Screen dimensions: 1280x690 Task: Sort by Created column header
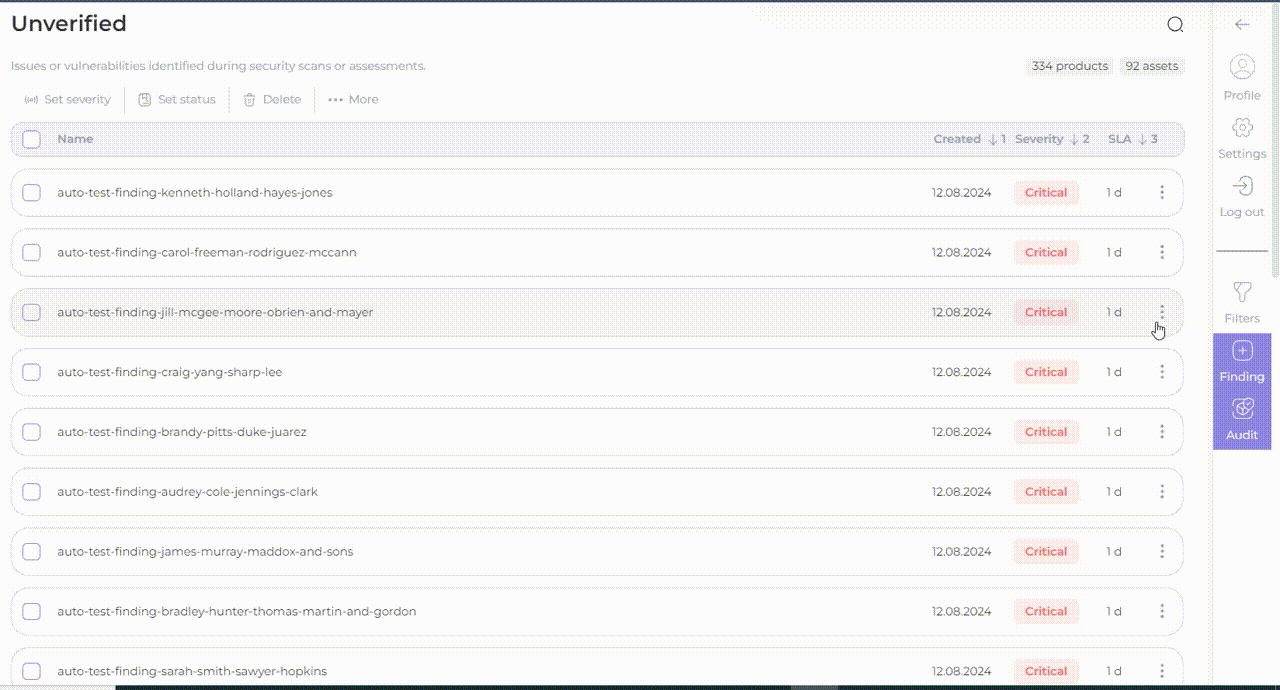(957, 139)
